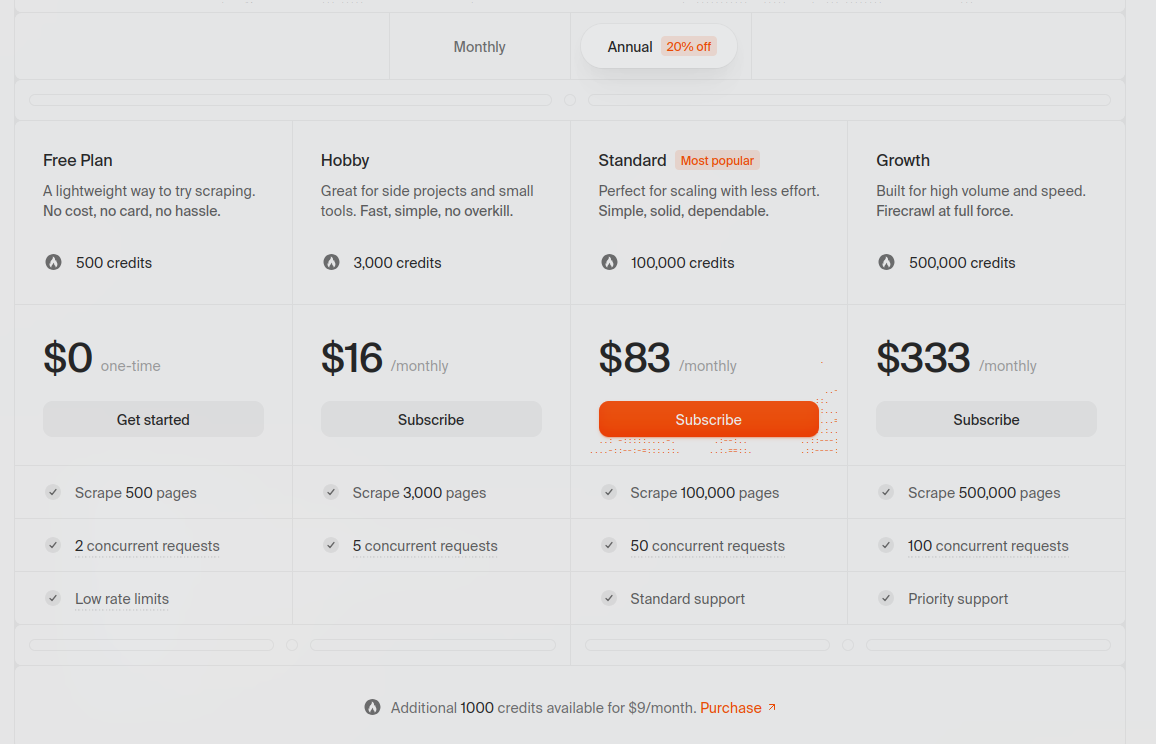The height and width of the screenshot is (744, 1156).
Task: Subscribe to the Hobby plan
Action: coord(431,420)
